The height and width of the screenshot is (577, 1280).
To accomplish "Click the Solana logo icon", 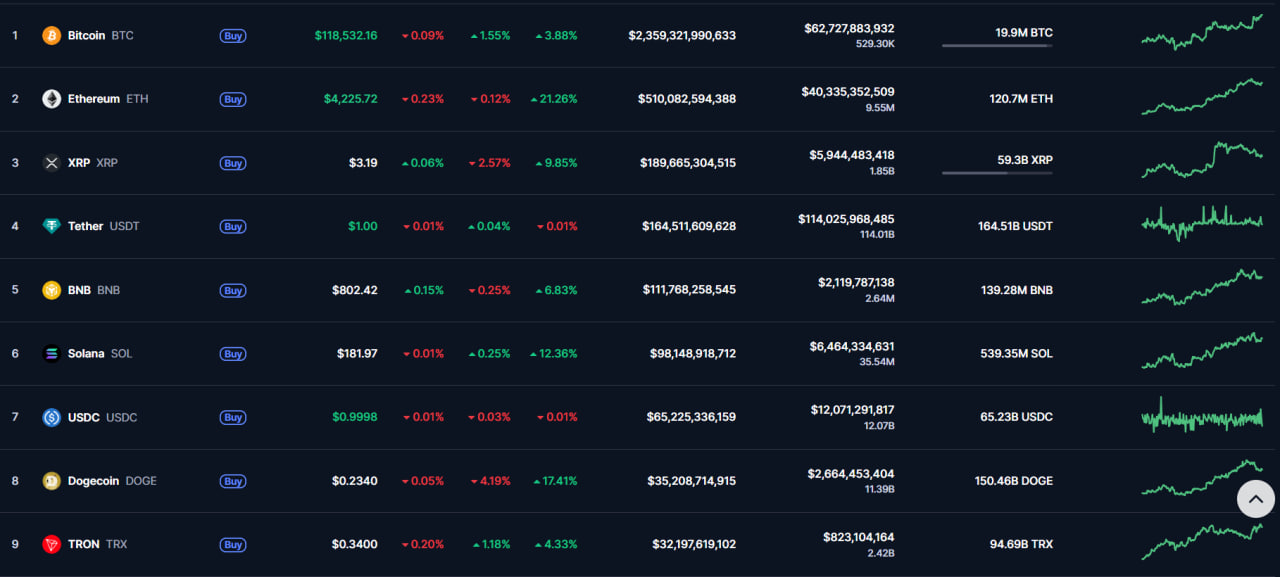I will pos(51,354).
